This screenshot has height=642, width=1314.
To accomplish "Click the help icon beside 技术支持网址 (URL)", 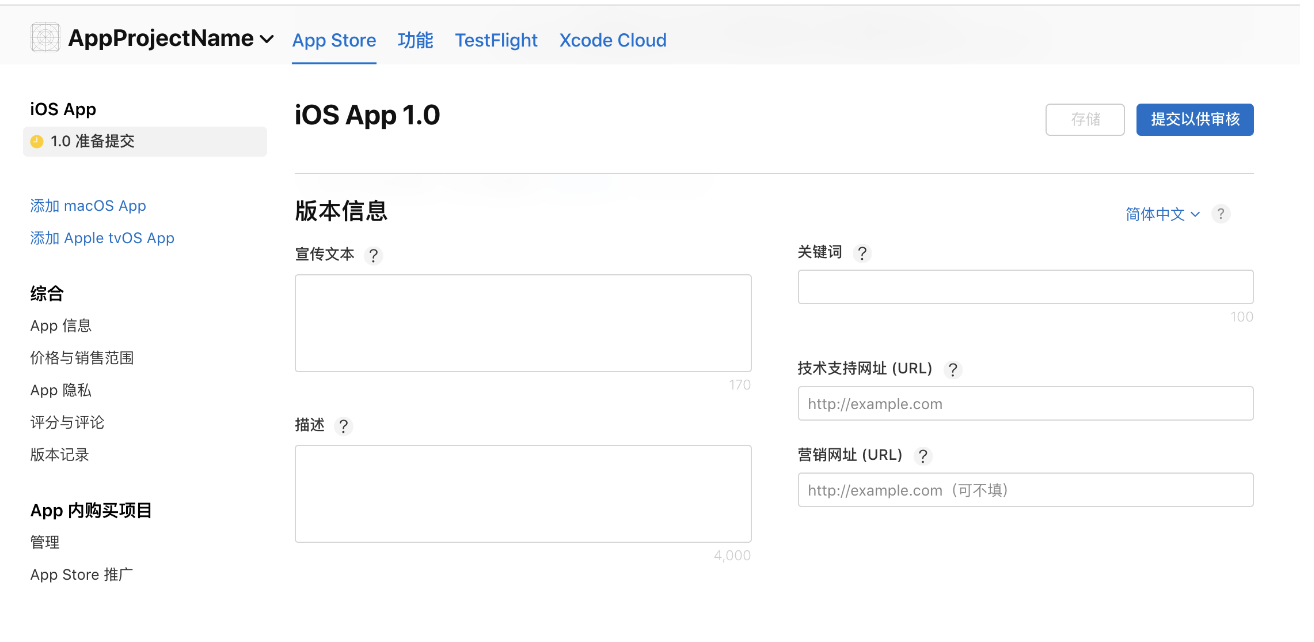I will coord(953,369).
